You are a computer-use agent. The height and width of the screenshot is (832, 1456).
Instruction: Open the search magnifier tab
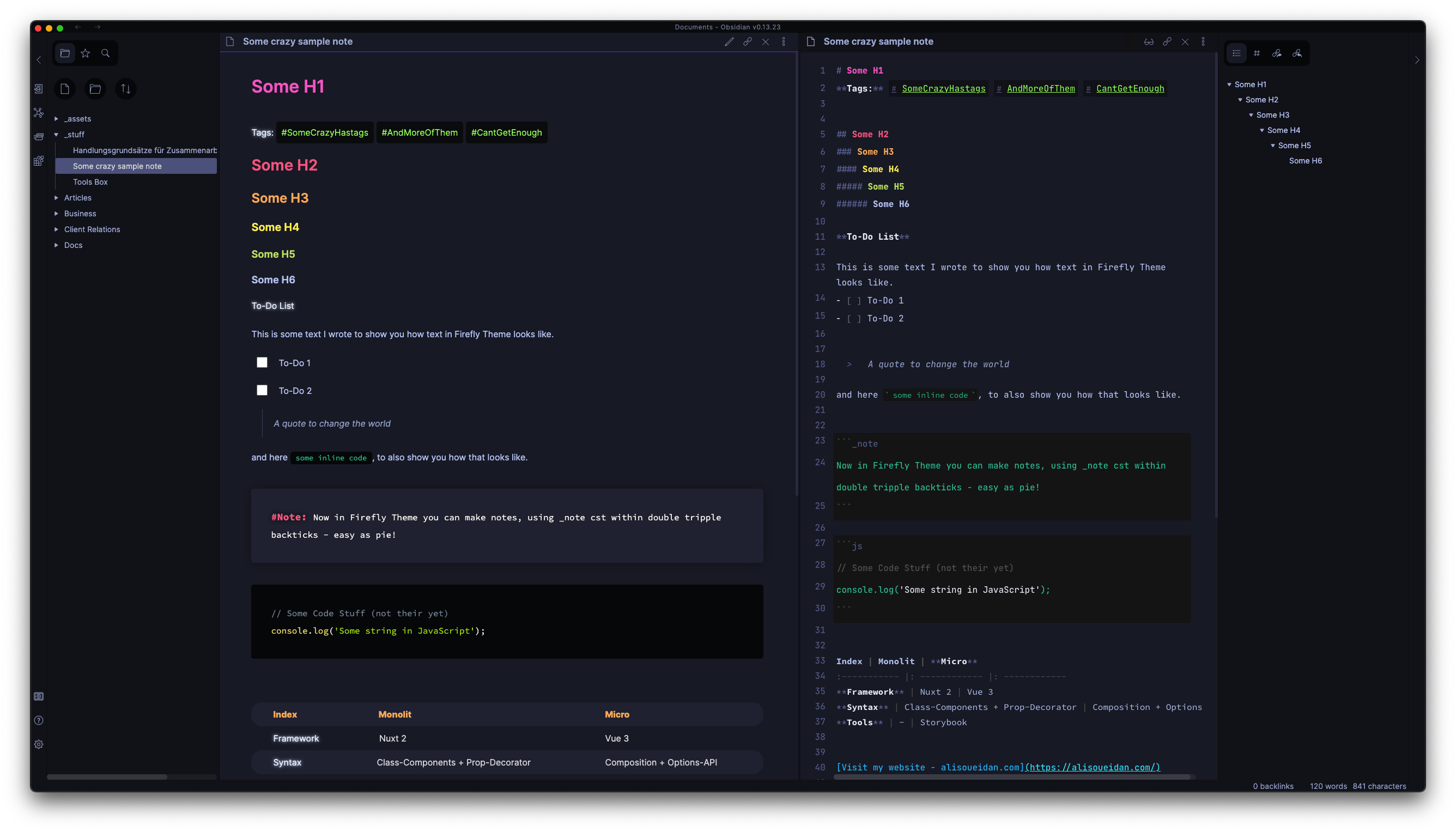click(105, 53)
